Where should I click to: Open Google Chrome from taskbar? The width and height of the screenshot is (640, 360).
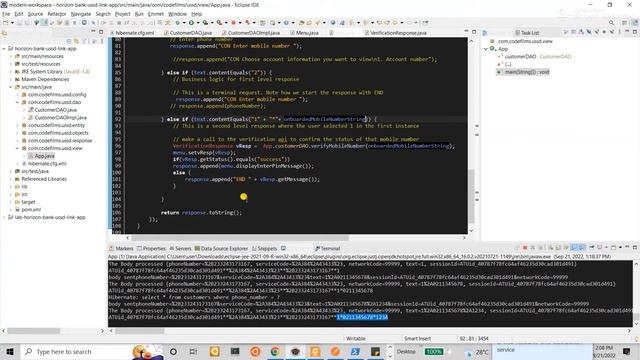click(275, 351)
